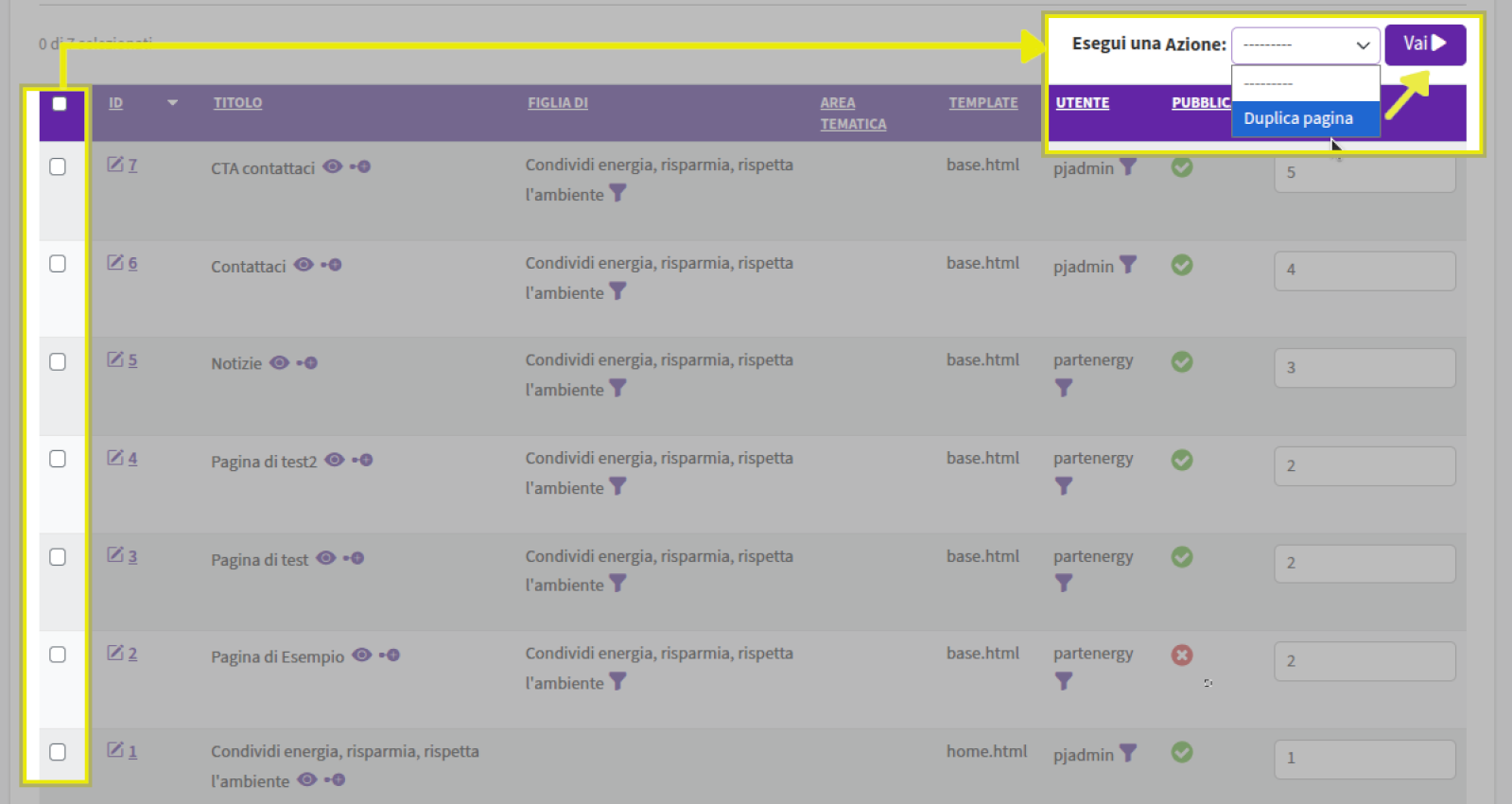1512x804 pixels.
Task: Check the box for Contattaci row
Action: [x=58, y=264]
